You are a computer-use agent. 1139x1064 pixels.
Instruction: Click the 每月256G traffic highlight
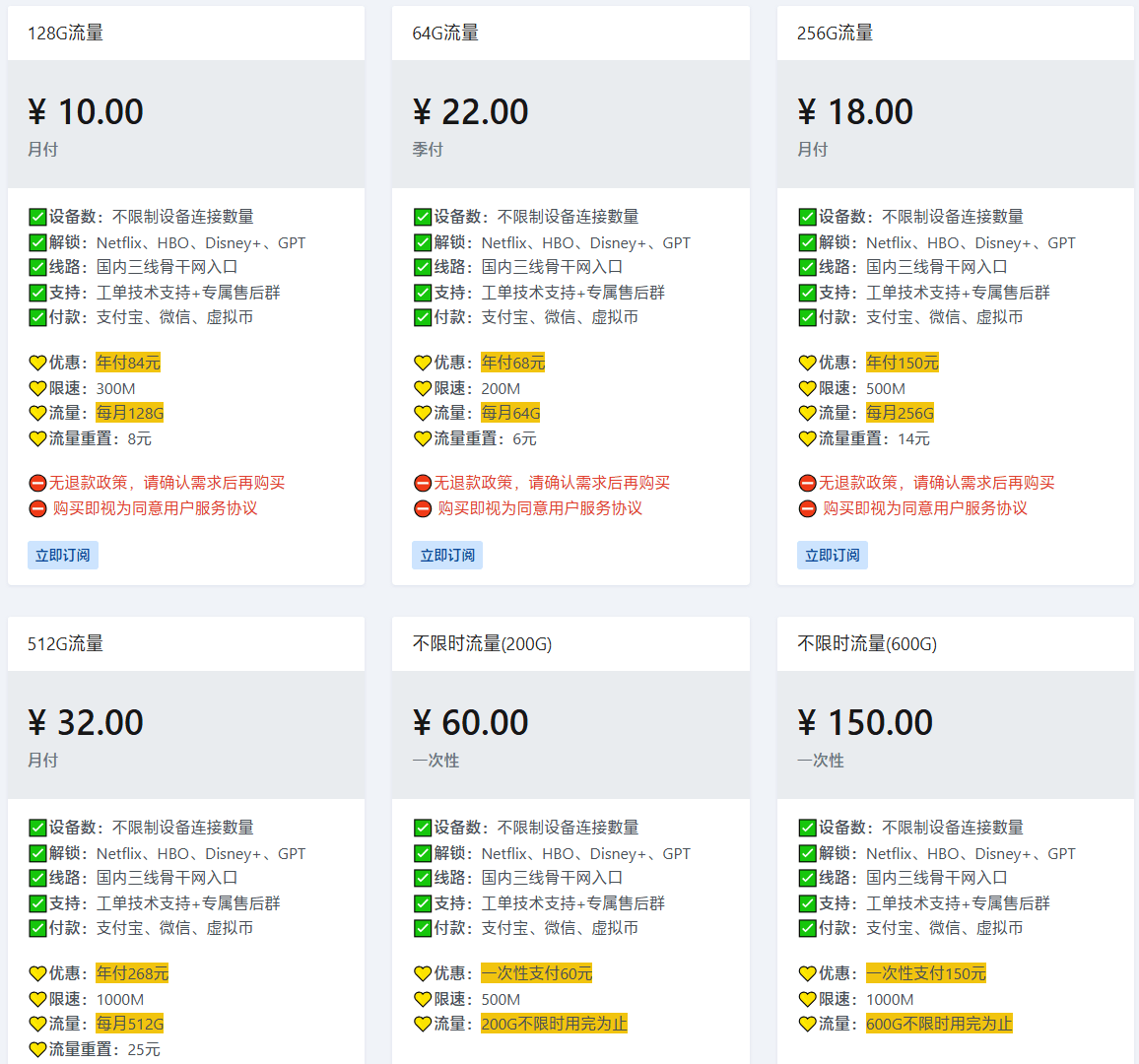coord(900,413)
